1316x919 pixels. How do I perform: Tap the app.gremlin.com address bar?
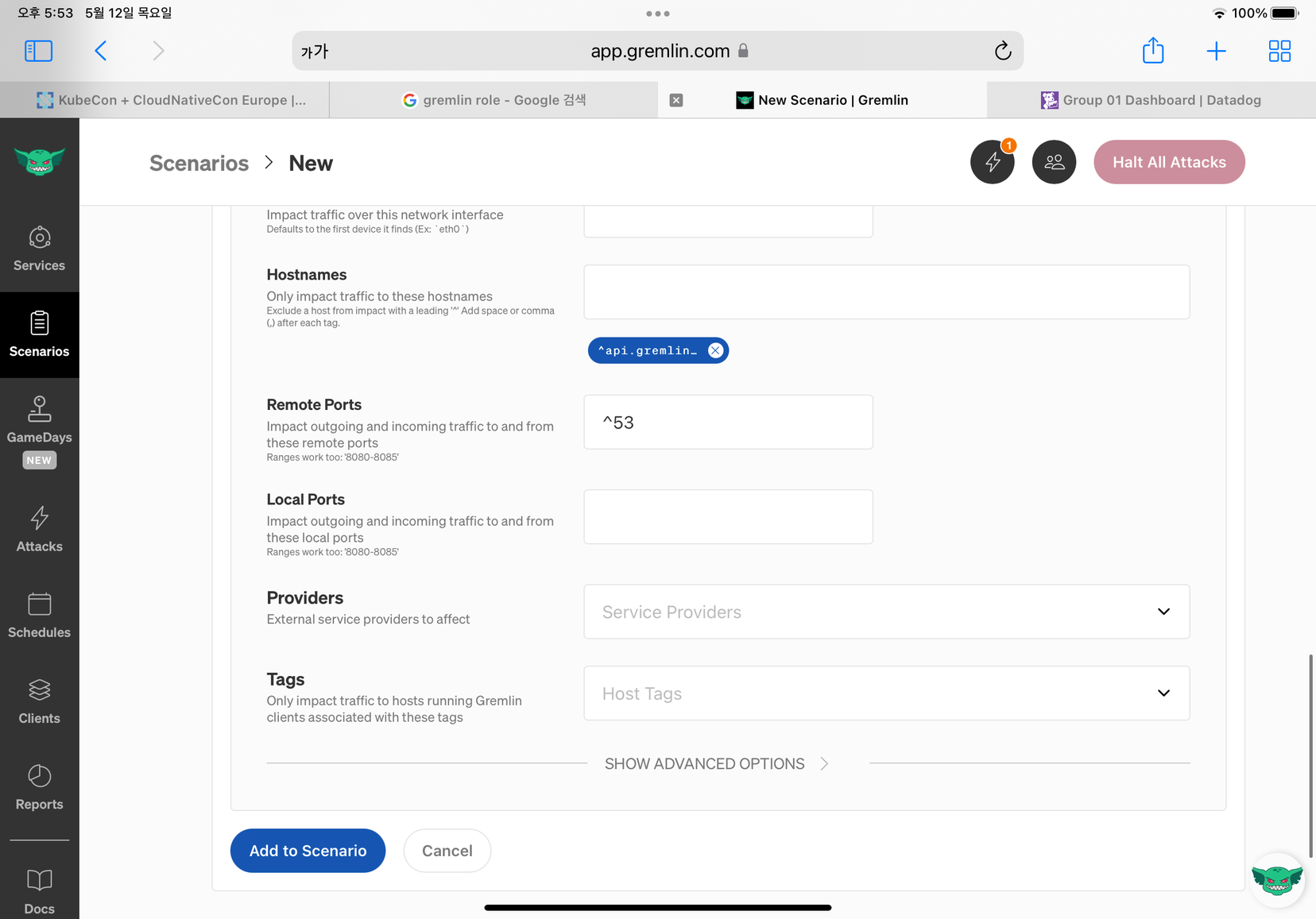coord(658,51)
